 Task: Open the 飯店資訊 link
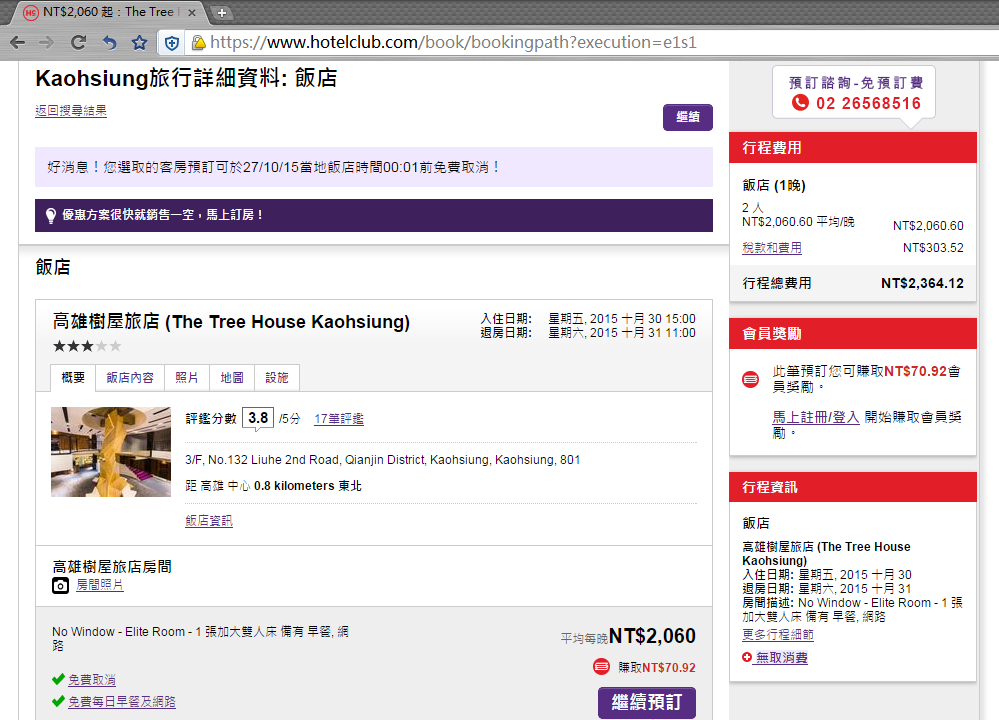click(x=209, y=521)
